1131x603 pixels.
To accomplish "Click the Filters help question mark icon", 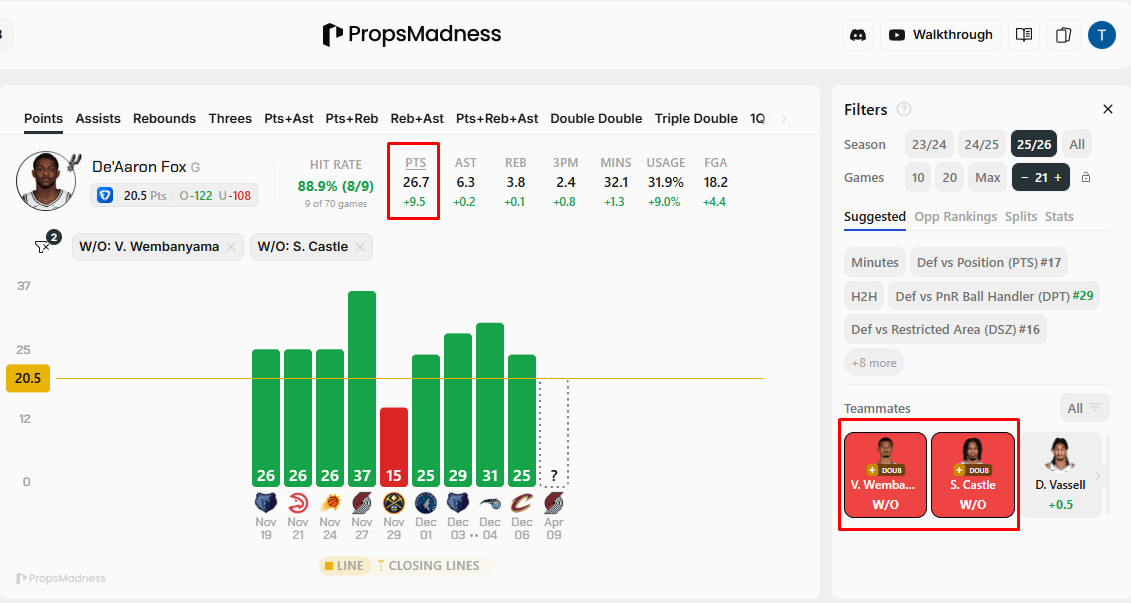I will (904, 109).
